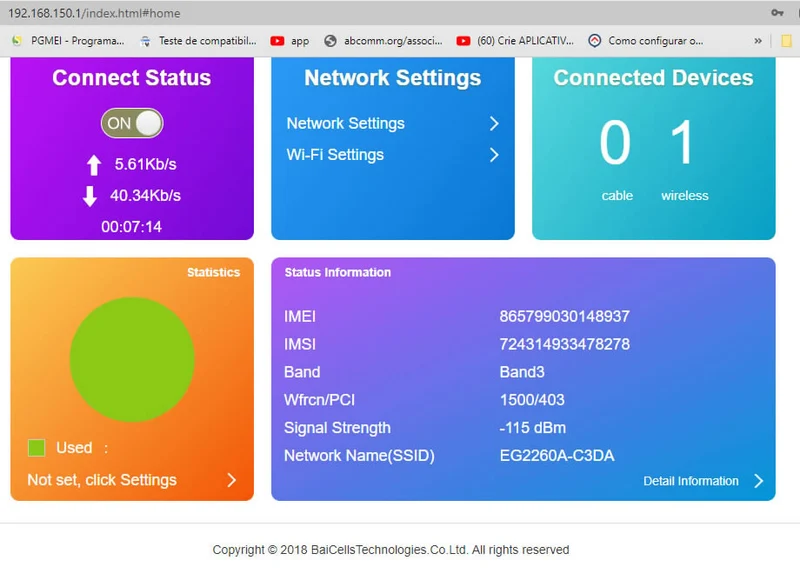800x587 pixels.
Task: Open the yellow bookmarks folder icon
Action: (x=786, y=41)
